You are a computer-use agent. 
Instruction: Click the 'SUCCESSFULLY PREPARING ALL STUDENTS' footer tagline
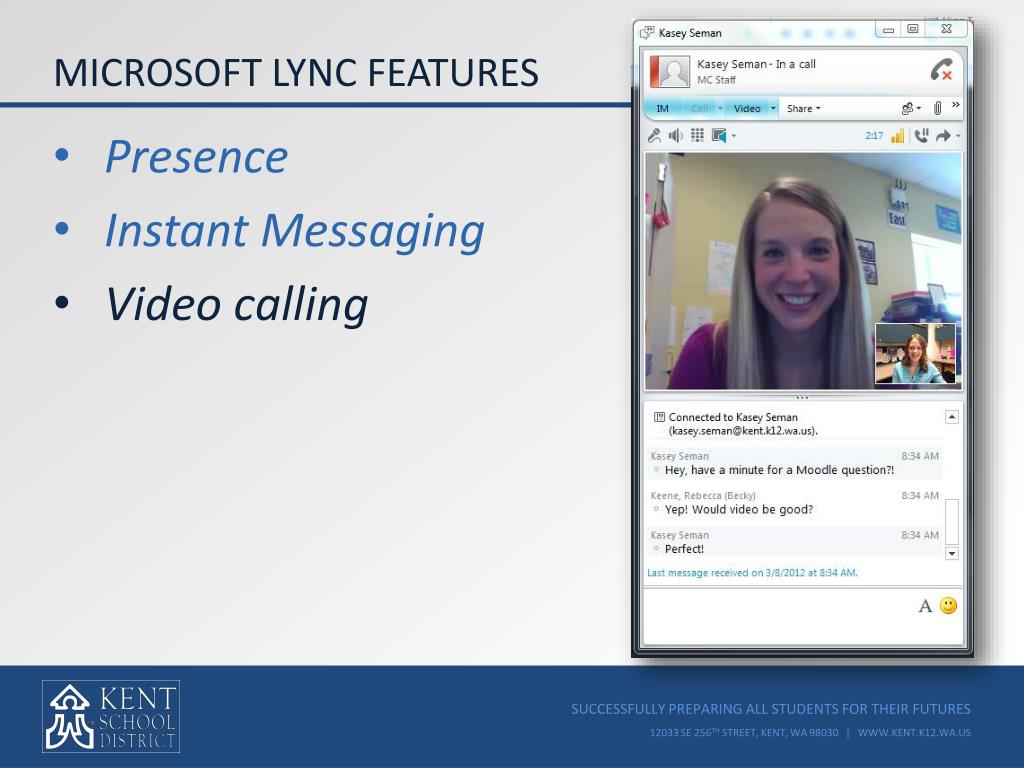pos(771,709)
